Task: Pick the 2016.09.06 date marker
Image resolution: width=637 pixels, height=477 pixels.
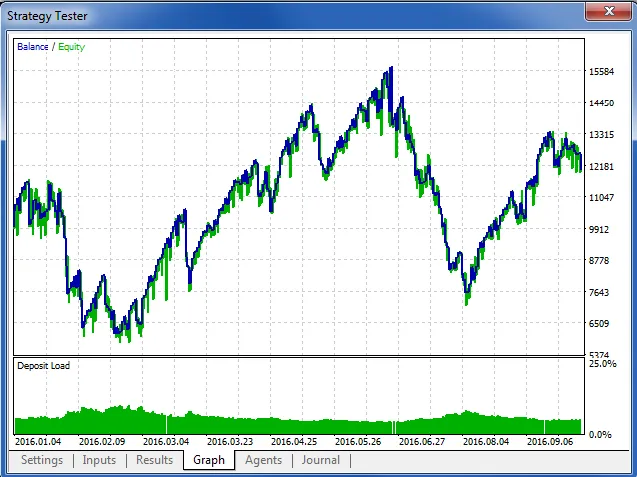Action: click(x=549, y=441)
